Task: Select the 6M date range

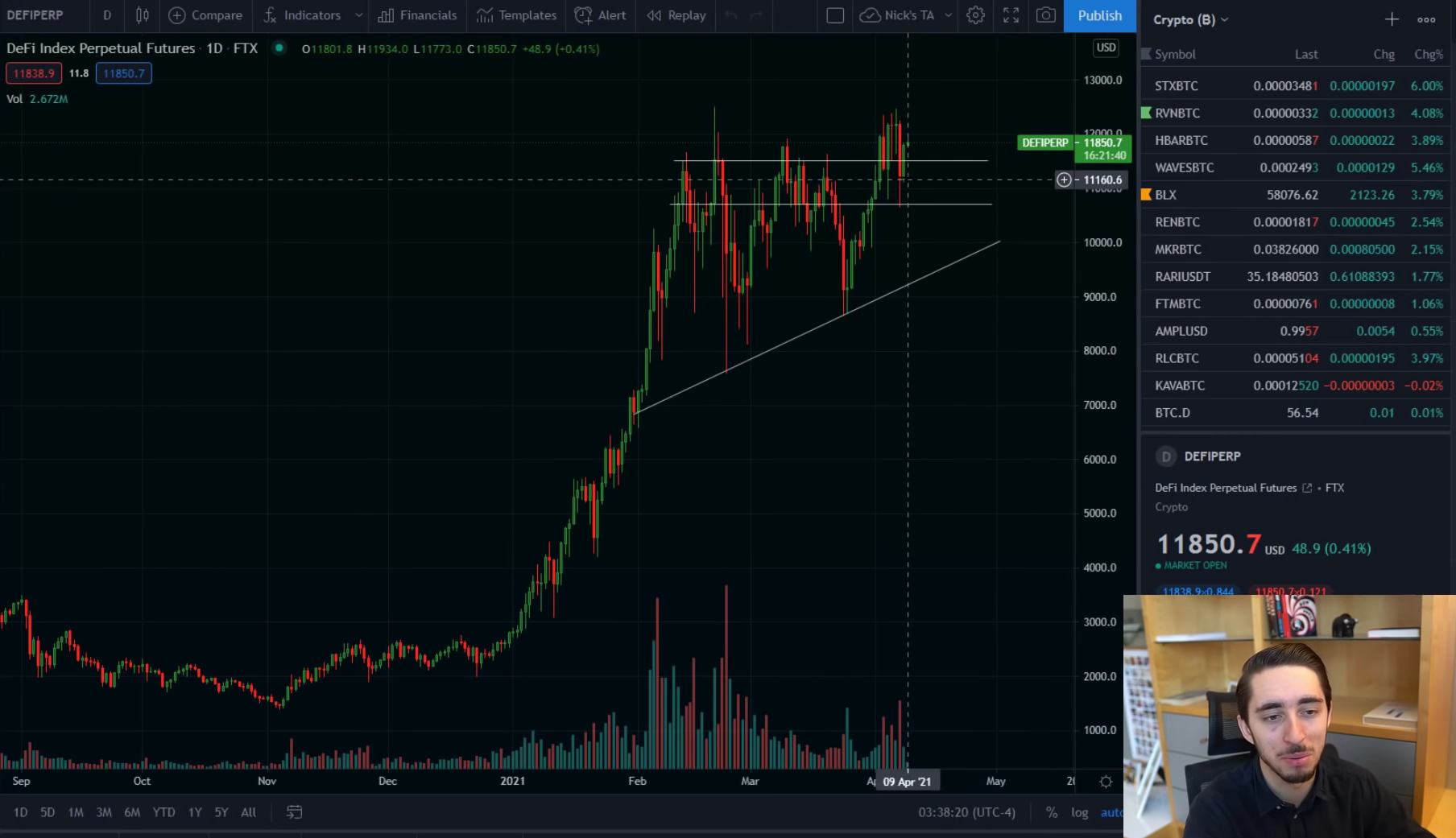Action: [132, 812]
